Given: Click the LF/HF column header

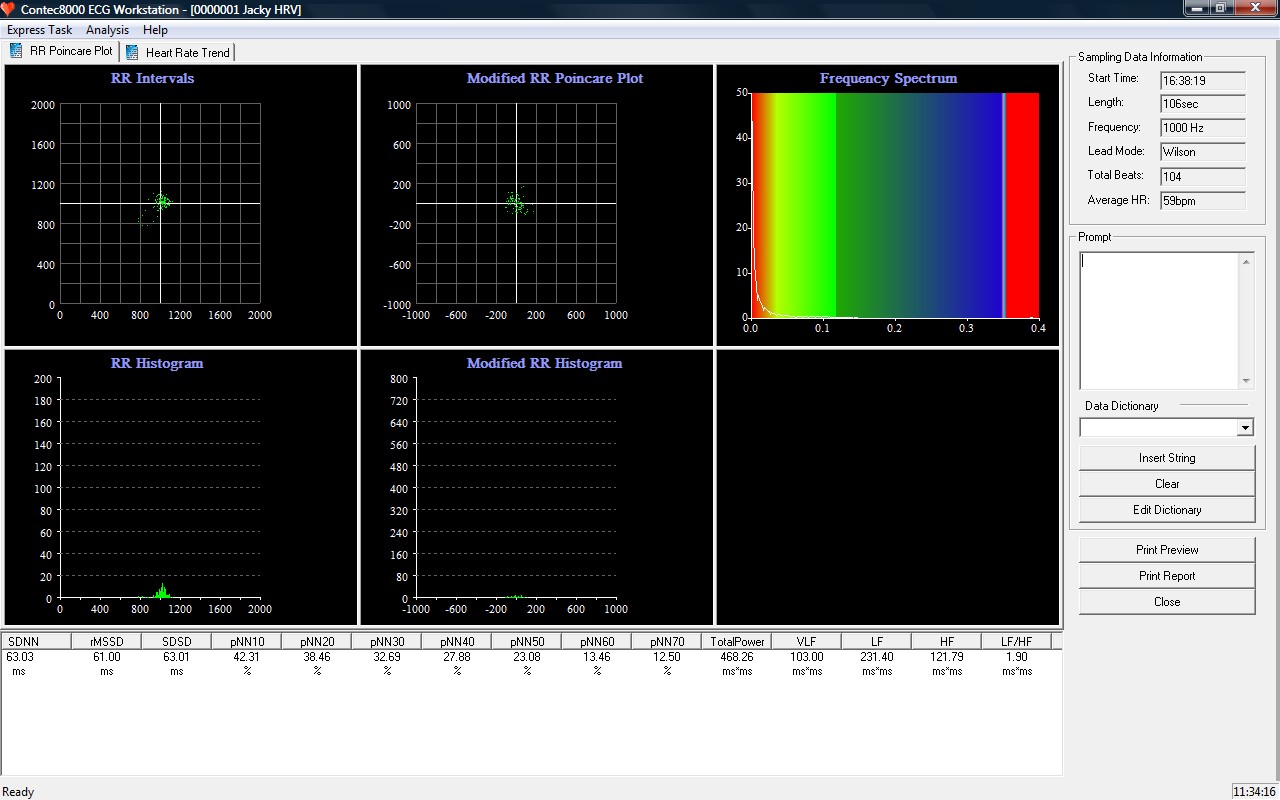Looking at the screenshot, I should 1016,641.
